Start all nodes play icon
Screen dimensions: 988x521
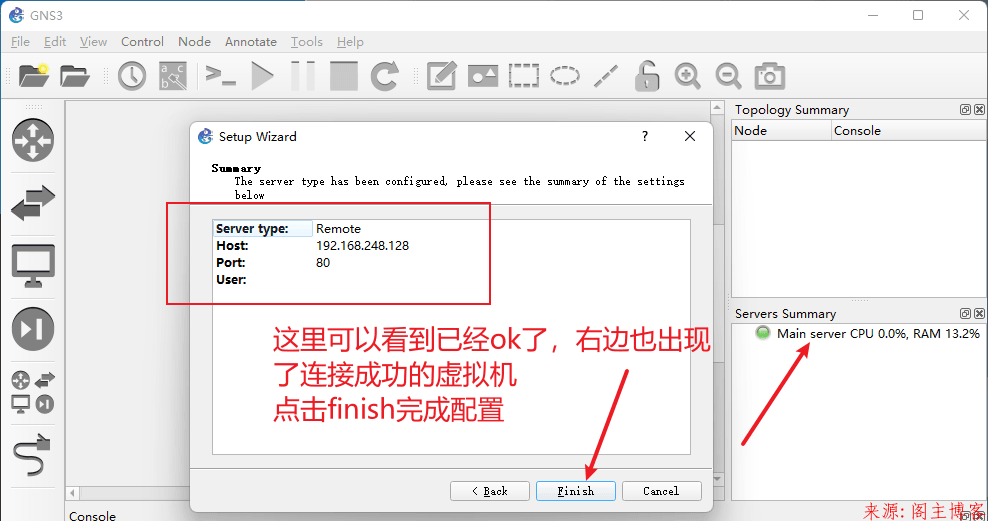[x=262, y=76]
